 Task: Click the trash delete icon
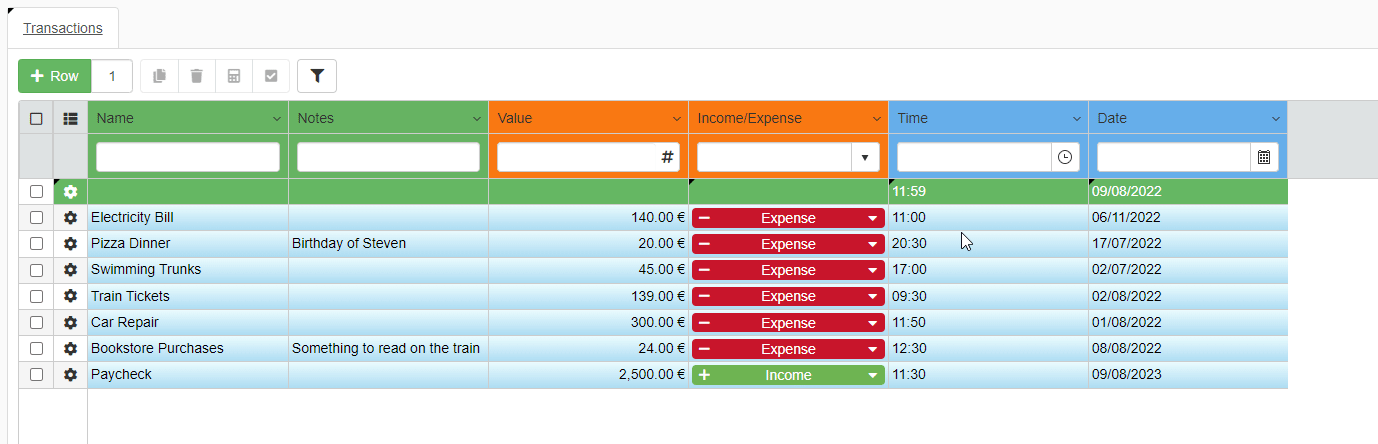[x=197, y=76]
